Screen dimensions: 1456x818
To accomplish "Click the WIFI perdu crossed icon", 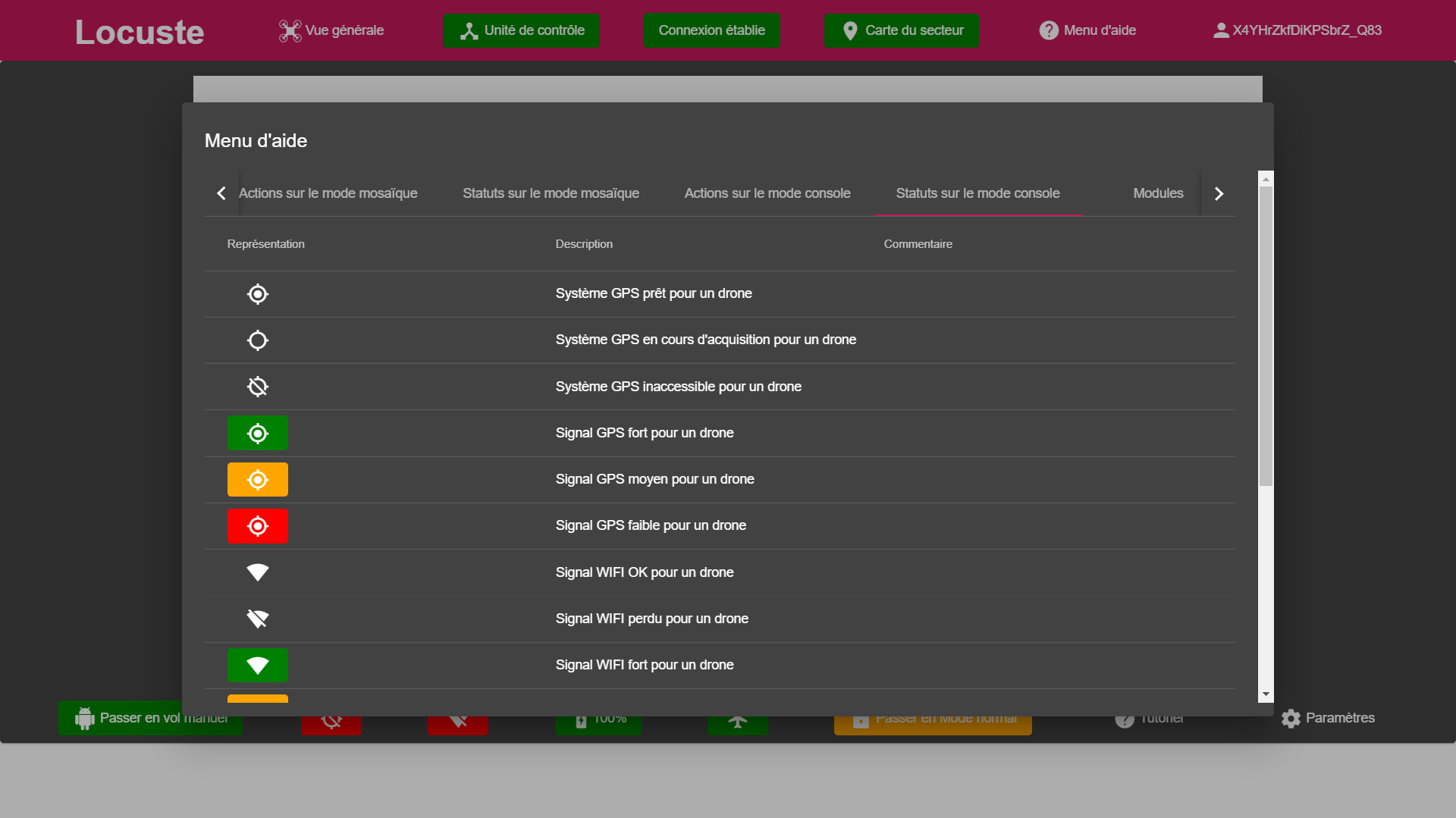I will tap(258, 619).
